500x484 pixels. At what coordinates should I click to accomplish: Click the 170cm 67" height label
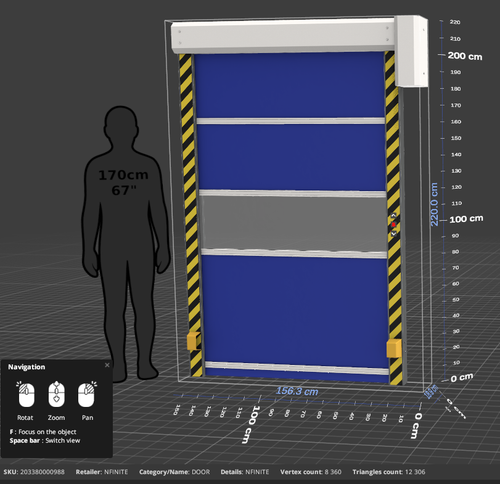pos(123,182)
